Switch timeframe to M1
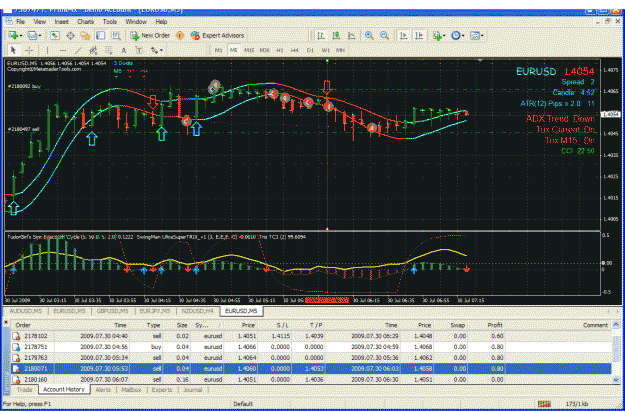 [218, 50]
